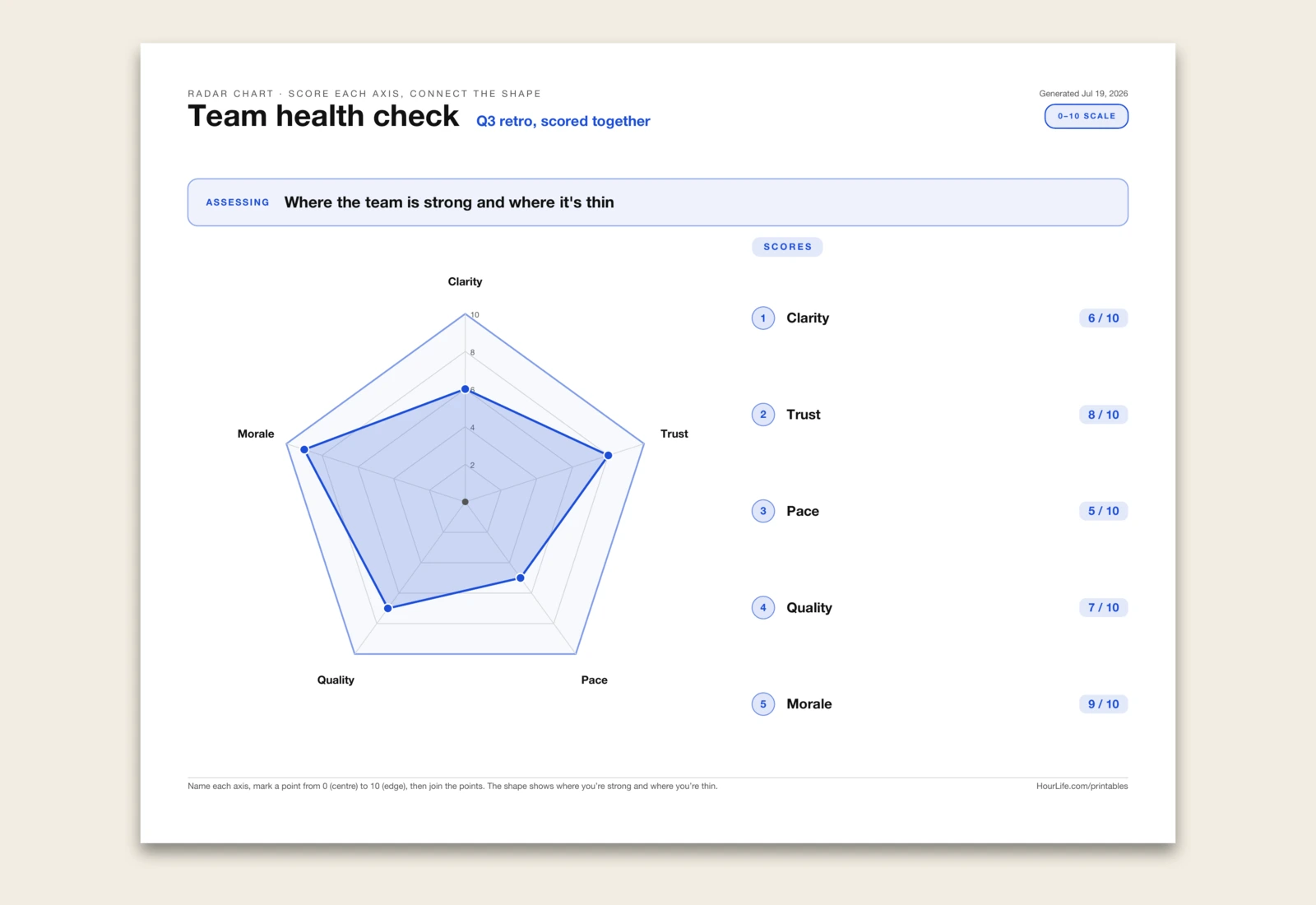Viewport: 1316px width, 905px height.
Task: Click the 9 / 10 score badge
Action: tap(1103, 704)
